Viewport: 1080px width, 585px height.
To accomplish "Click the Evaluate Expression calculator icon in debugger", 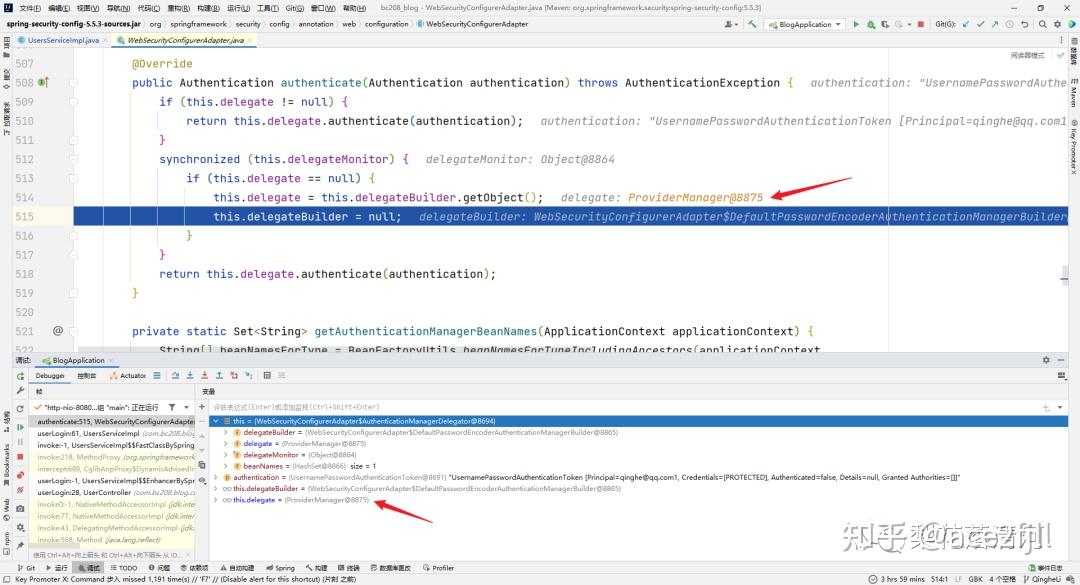I will click(x=267, y=375).
